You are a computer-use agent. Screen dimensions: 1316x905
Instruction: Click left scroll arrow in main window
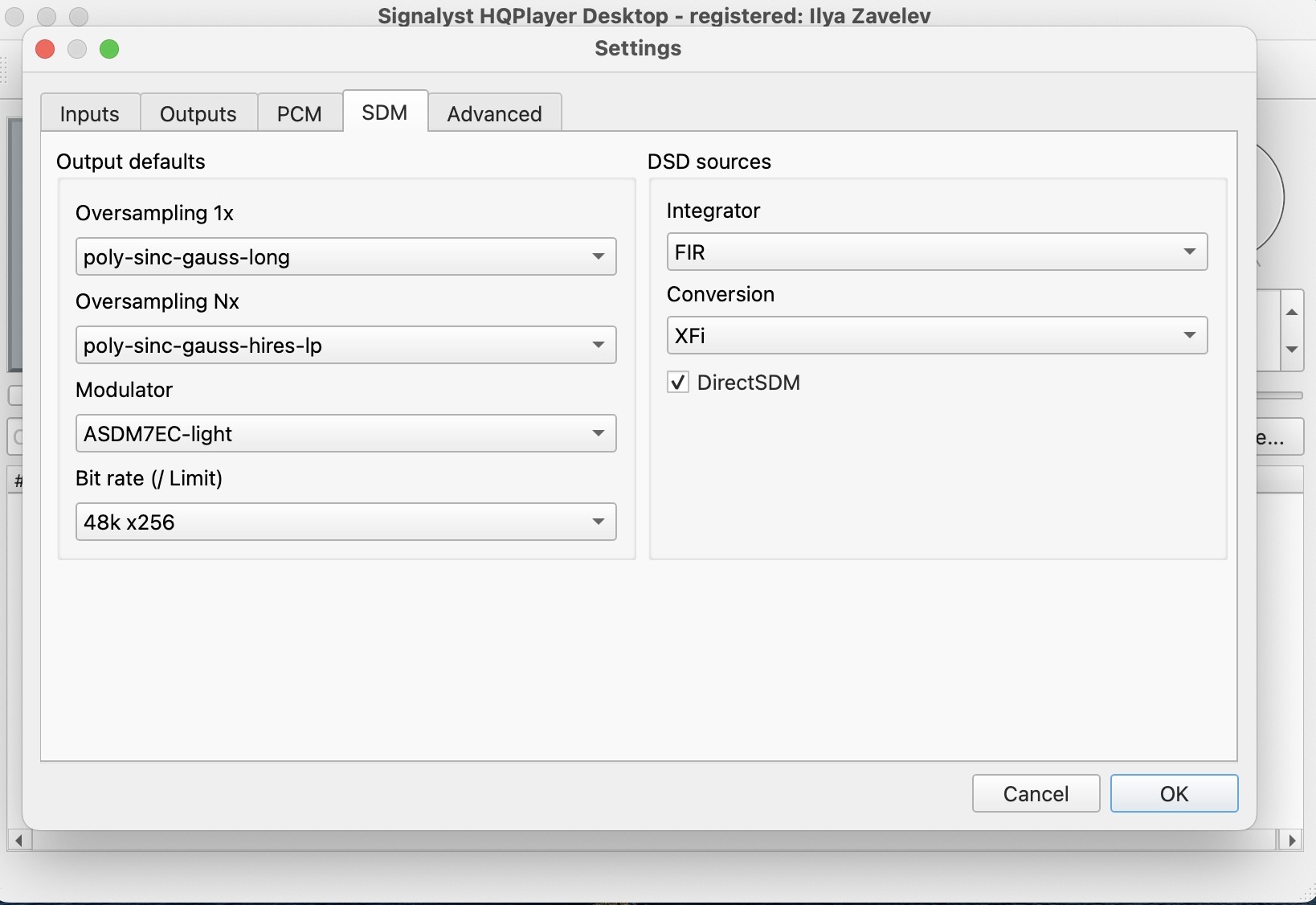(19, 841)
